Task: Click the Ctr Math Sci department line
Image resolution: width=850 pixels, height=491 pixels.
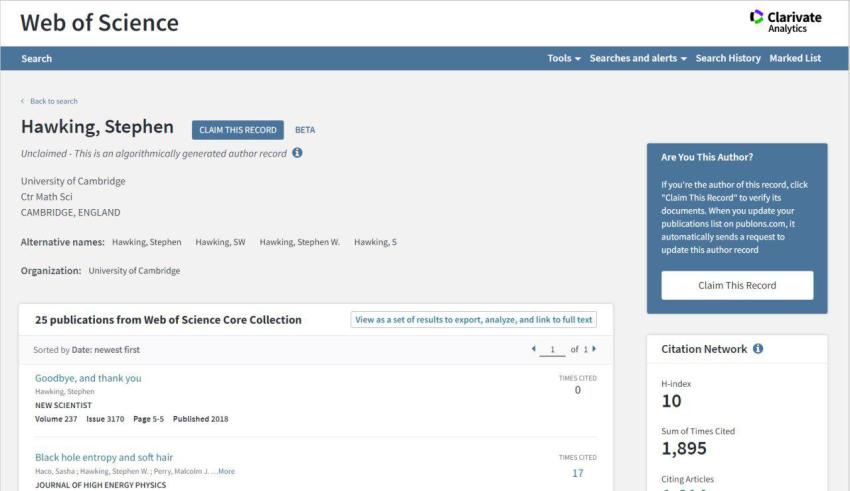Action: point(46,197)
